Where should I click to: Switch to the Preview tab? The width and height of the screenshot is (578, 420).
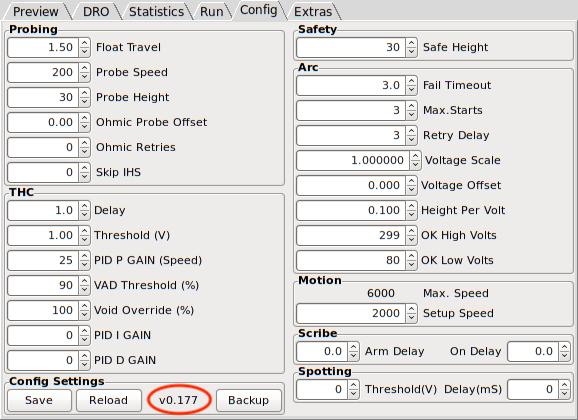35,11
